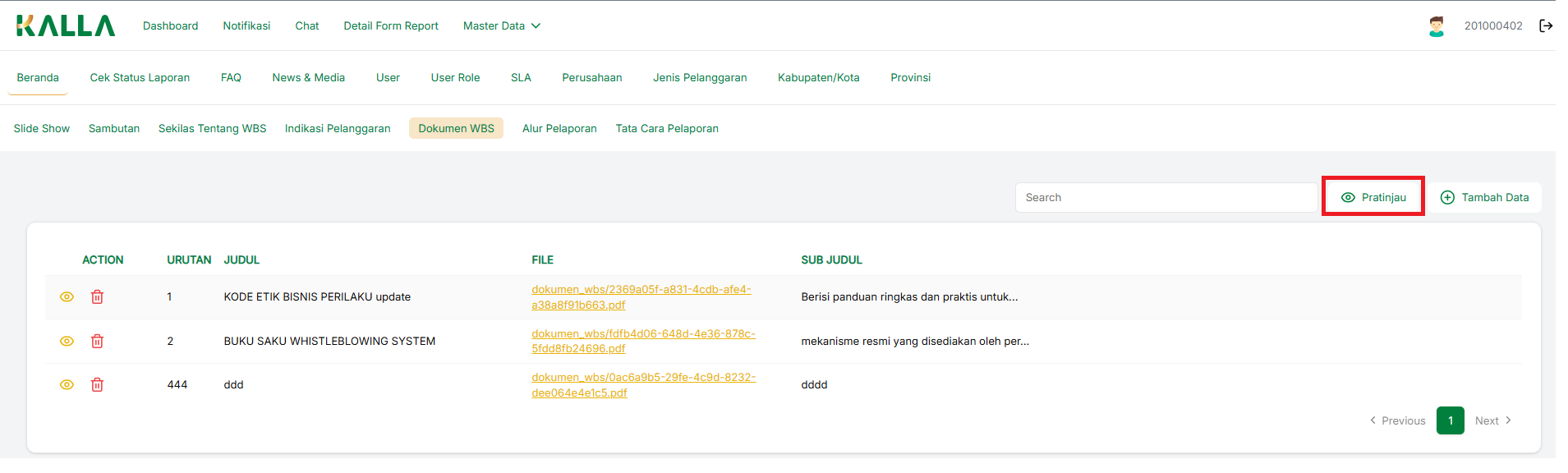Open Notifikasi in the top menu
The width and height of the screenshot is (1568, 473).
tap(246, 26)
